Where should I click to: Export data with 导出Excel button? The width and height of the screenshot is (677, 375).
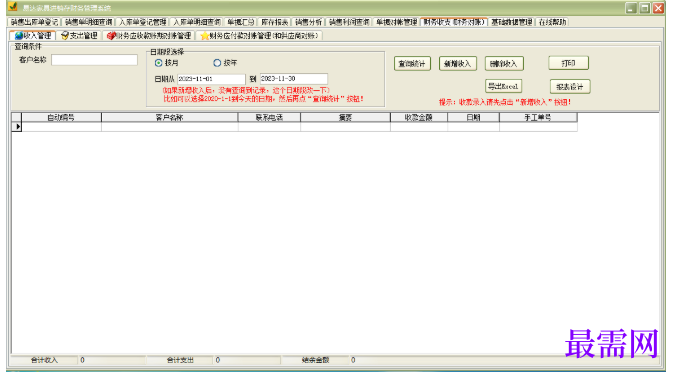pos(503,86)
